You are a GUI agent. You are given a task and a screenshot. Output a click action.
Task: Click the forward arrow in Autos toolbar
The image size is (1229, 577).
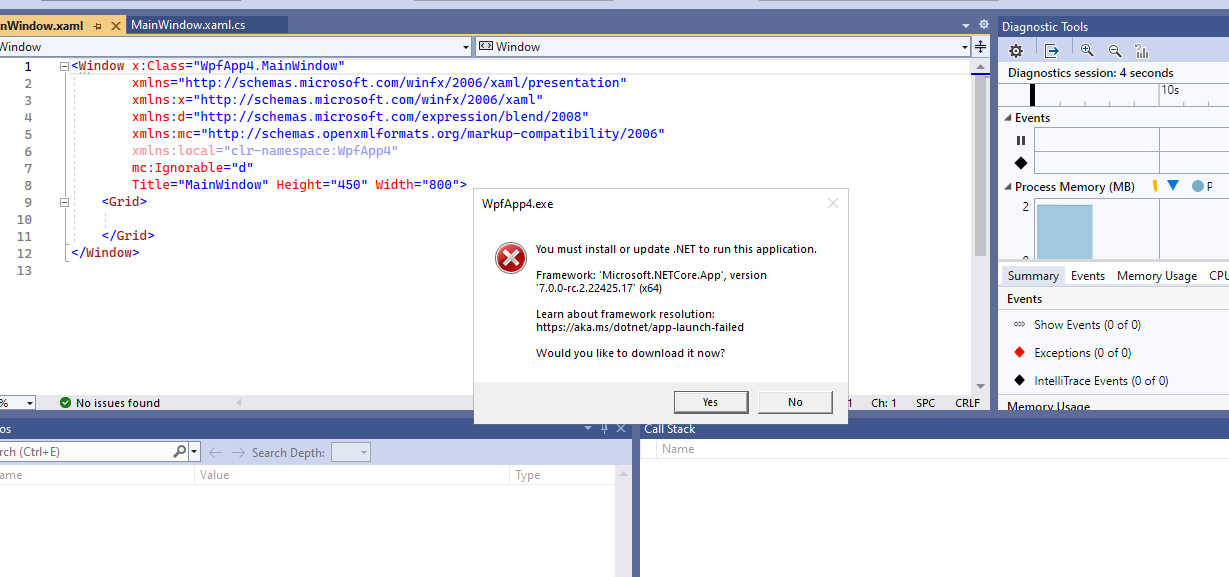click(238, 453)
